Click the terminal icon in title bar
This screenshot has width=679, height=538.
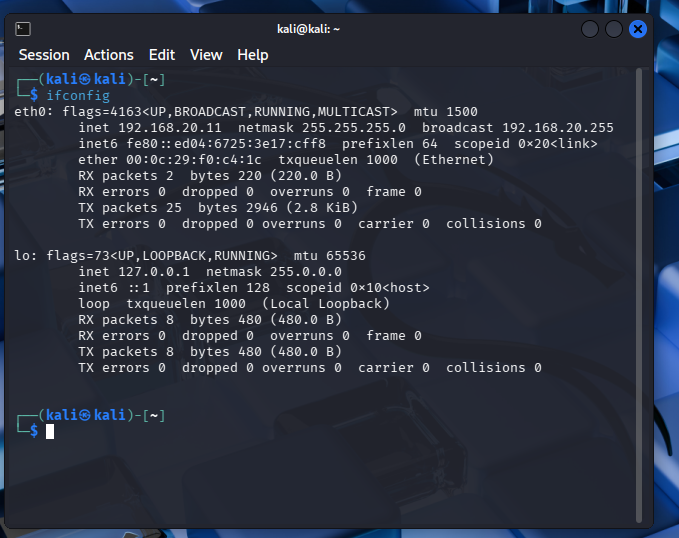(x=23, y=29)
